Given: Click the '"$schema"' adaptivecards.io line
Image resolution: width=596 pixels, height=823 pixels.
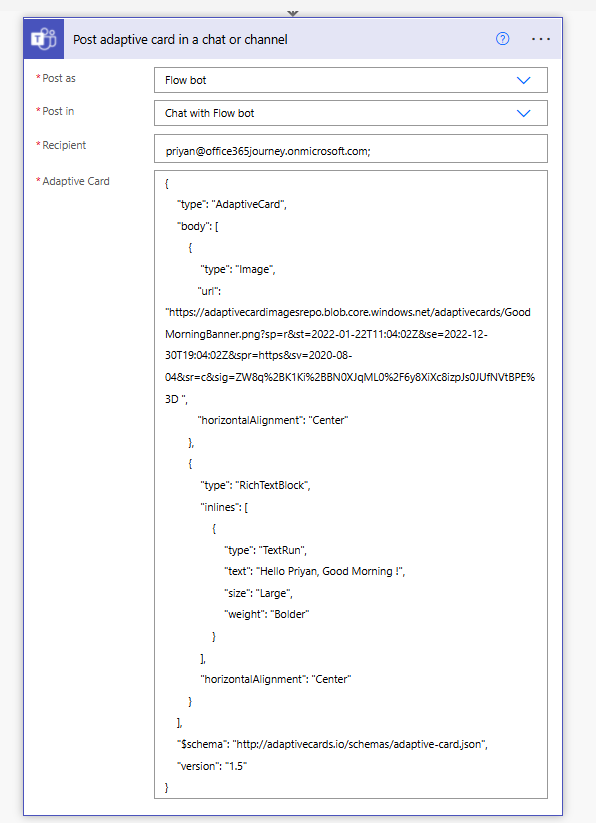Looking at the screenshot, I should (332, 744).
